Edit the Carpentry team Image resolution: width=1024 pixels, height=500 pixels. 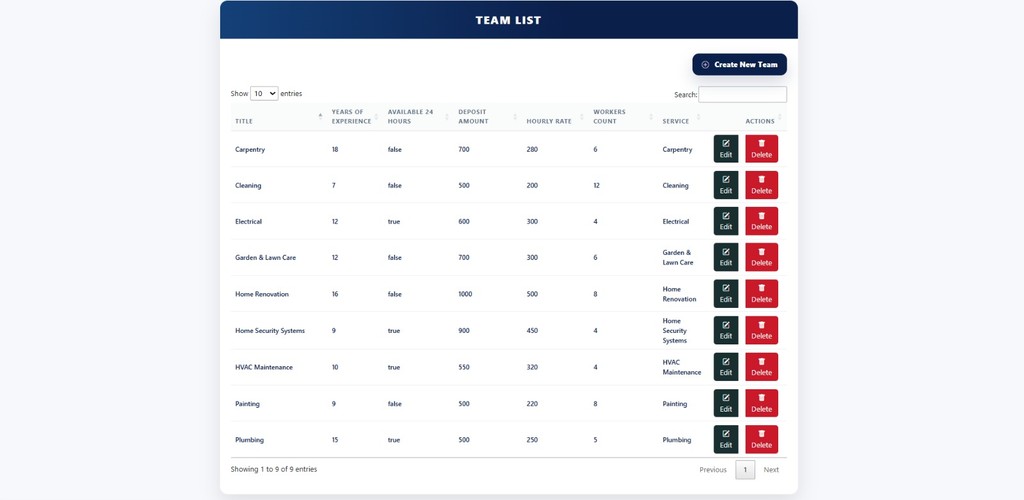[726, 149]
